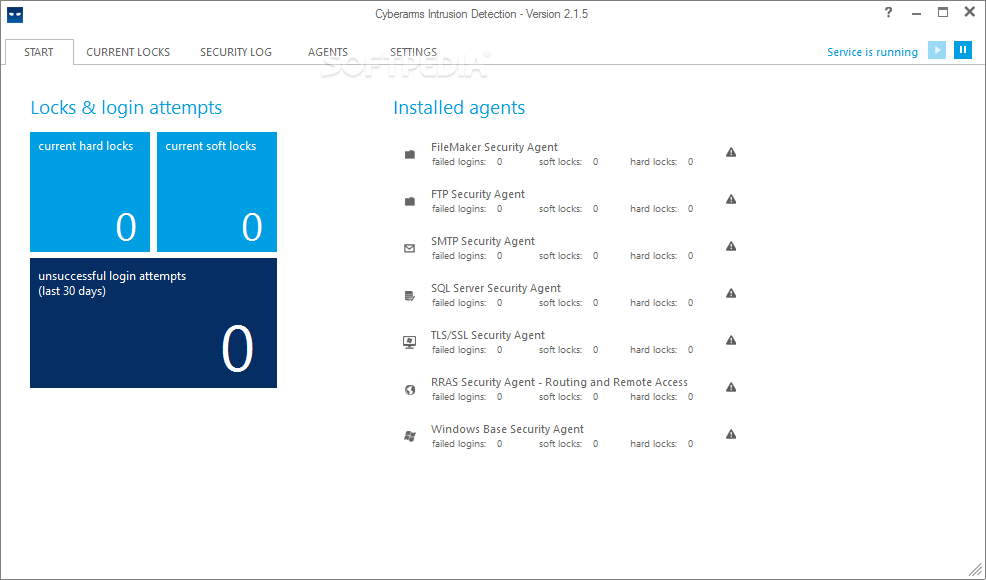Click the warning triangle for Windows Base Security Agent
This screenshot has width=986, height=580.
point(731,435)
